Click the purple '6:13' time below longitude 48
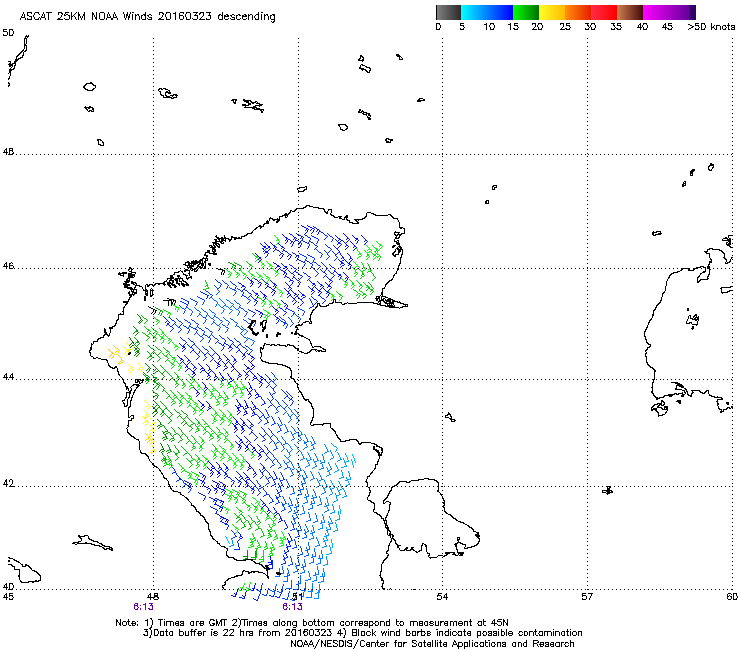This screenshot has height=650, width=740. click(x=143, y=607)
